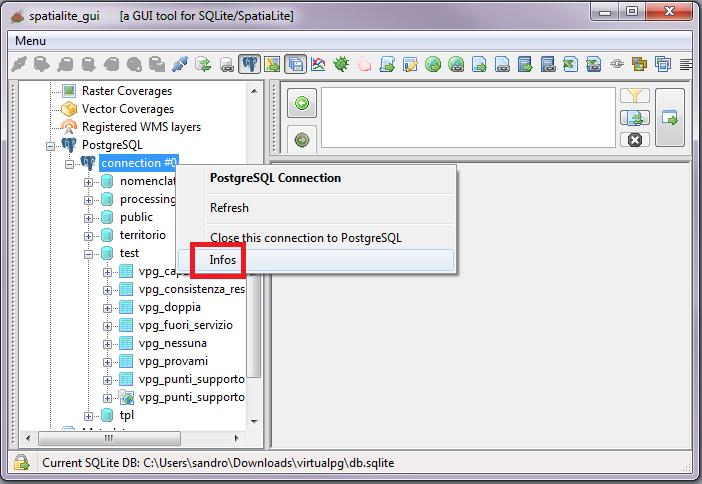Click the Excel sheet with chain link icon
Viewport: 702px width, 484px height.
tap(594, 64)
